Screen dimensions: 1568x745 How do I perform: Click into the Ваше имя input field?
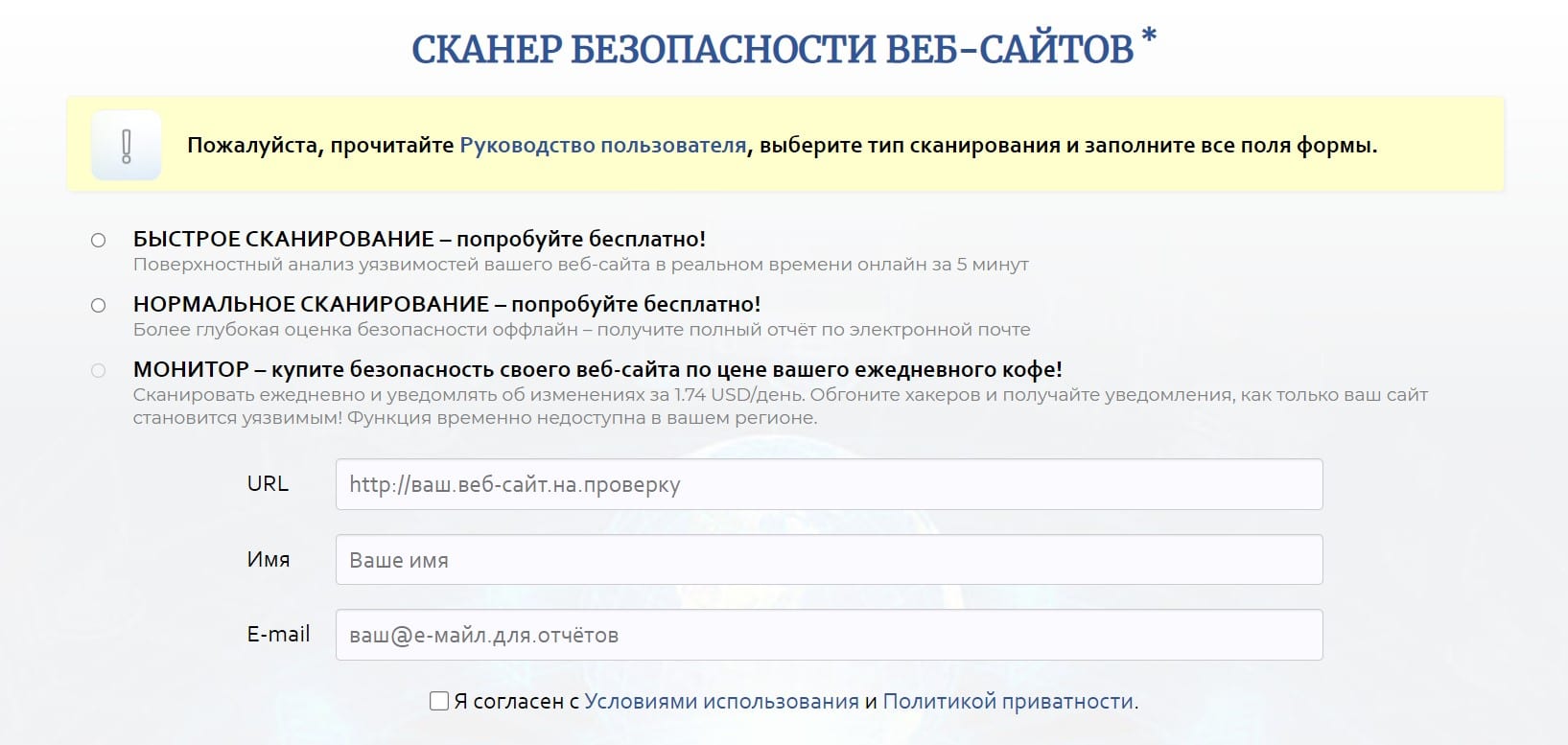(x=829, y=560)
